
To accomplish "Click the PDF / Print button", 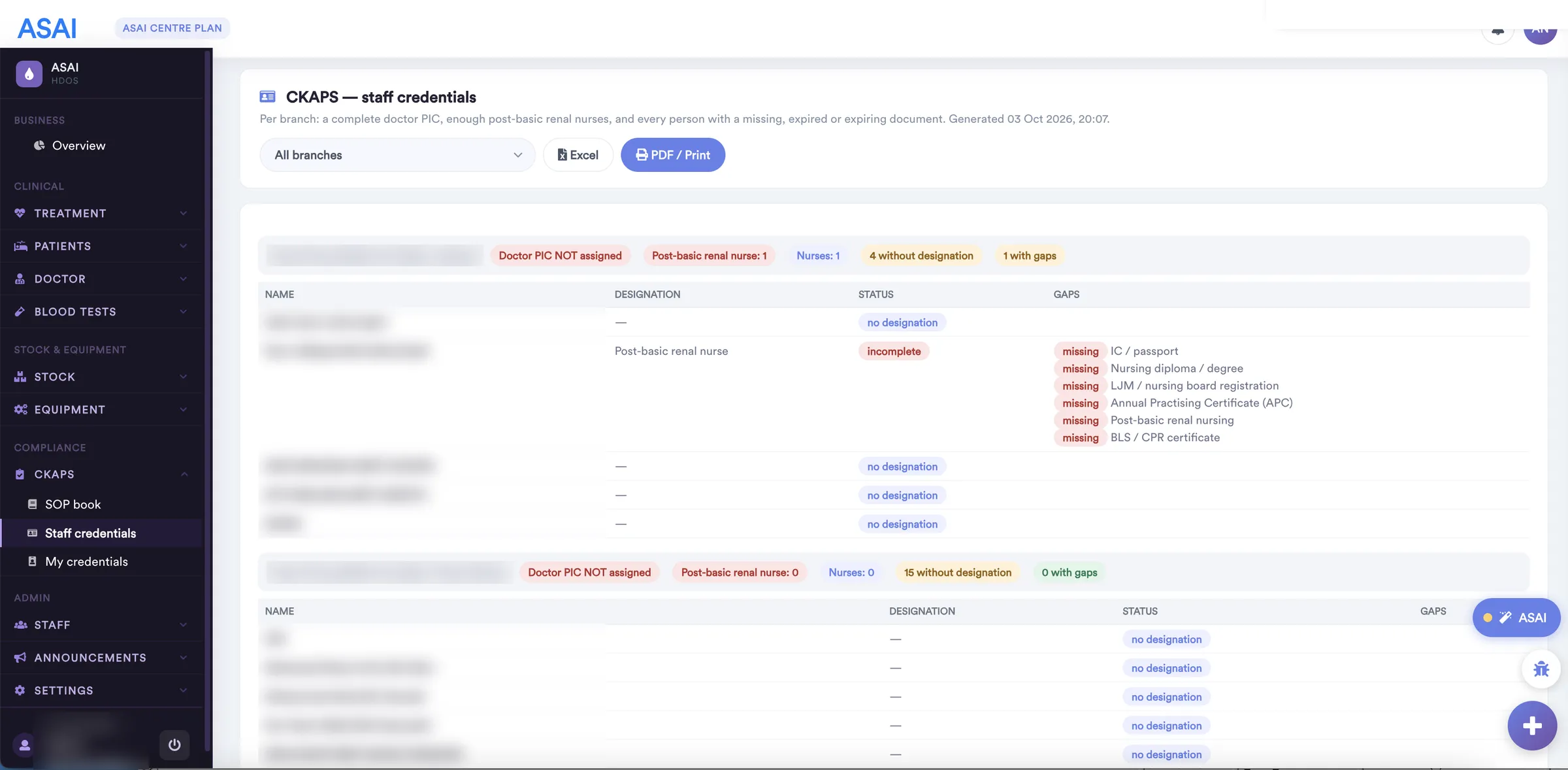I will (x=672, y=155).
